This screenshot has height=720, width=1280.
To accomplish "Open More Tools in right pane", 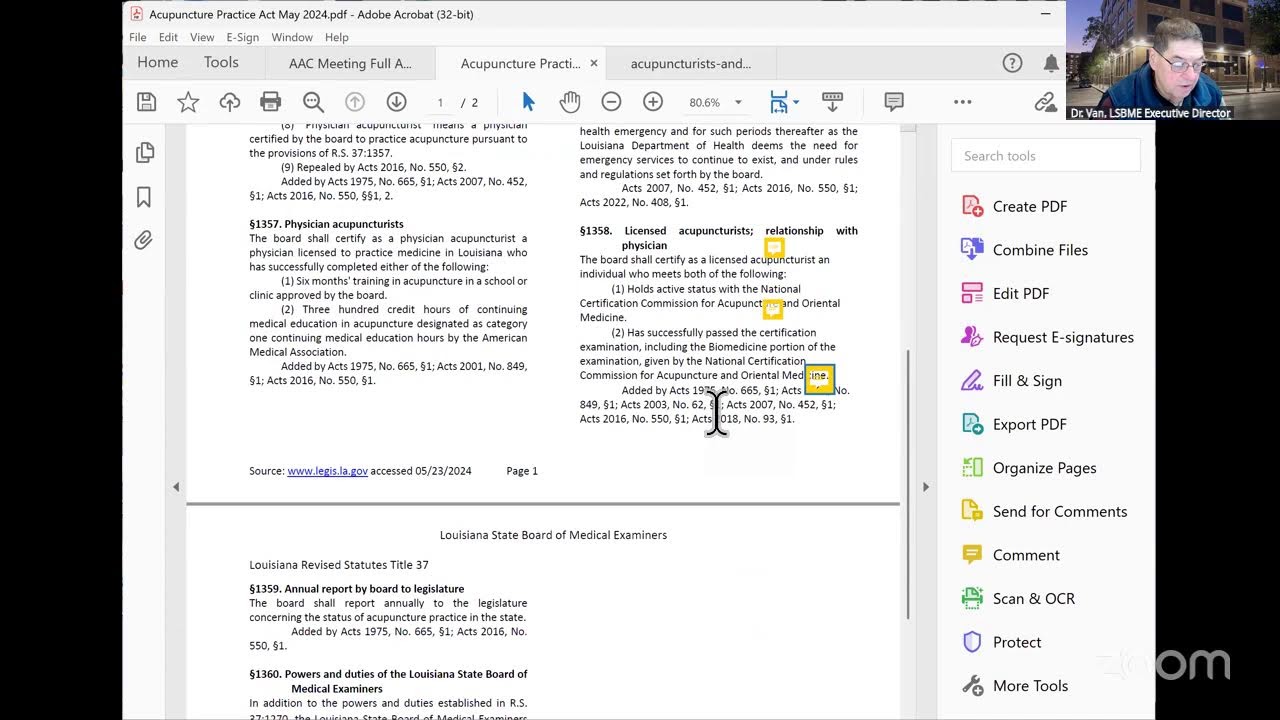I will 1030,686.
